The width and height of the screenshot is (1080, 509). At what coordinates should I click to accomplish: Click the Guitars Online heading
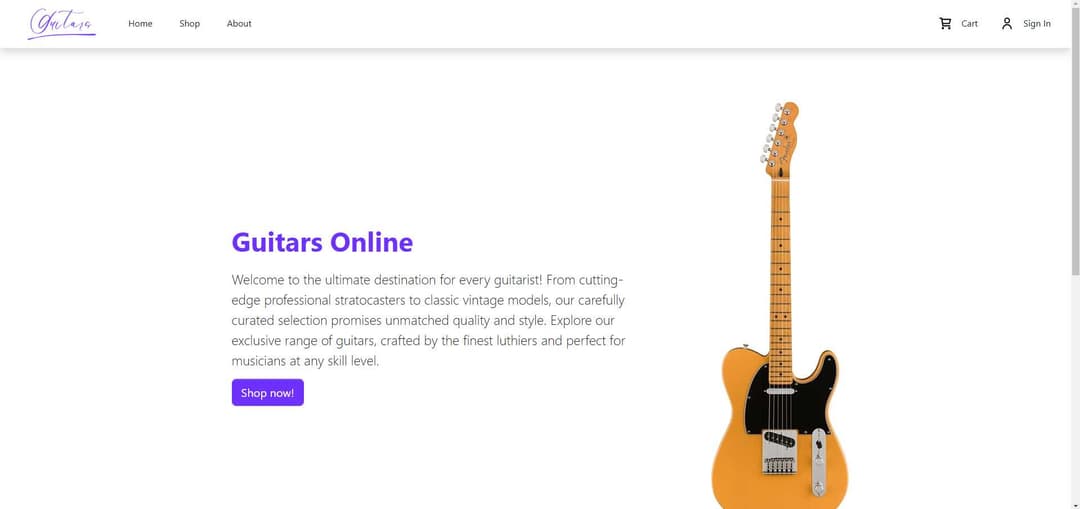(x=322, y=242)
